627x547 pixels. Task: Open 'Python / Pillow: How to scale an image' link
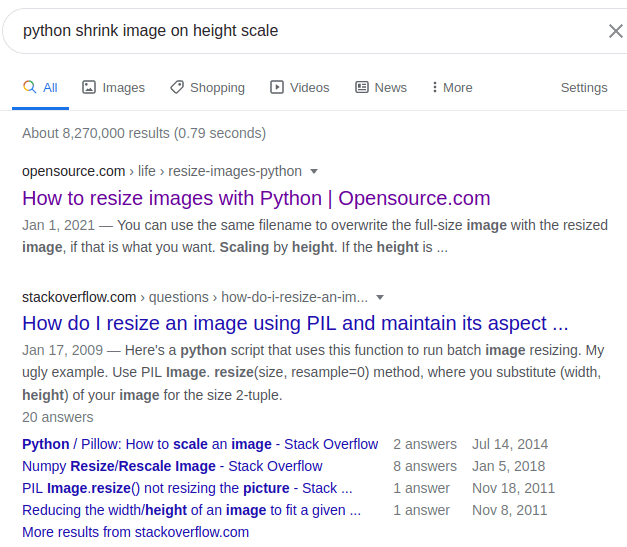200,444
